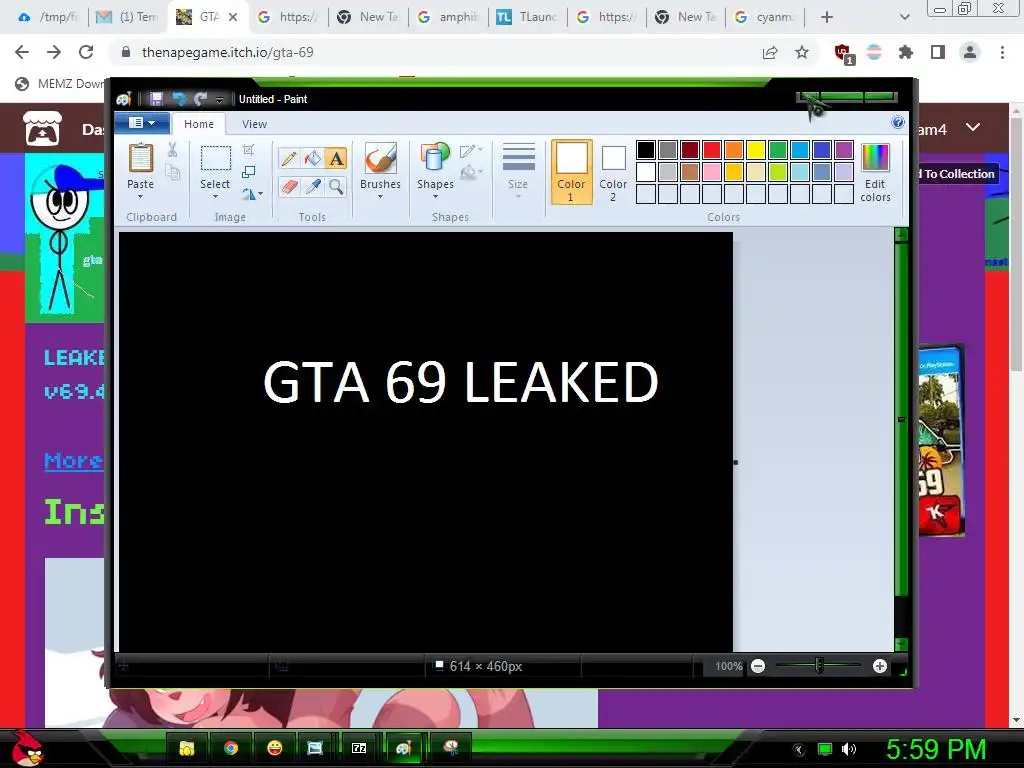
Task: Select the Pencil tool in Paint
Action: tap(289, 158)
